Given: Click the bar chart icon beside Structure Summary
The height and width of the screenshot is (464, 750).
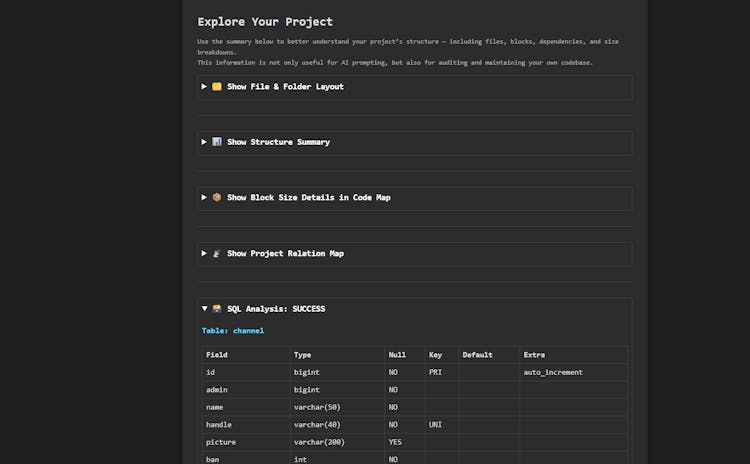Looking at the screenshot, I should (x=217, y=142).
